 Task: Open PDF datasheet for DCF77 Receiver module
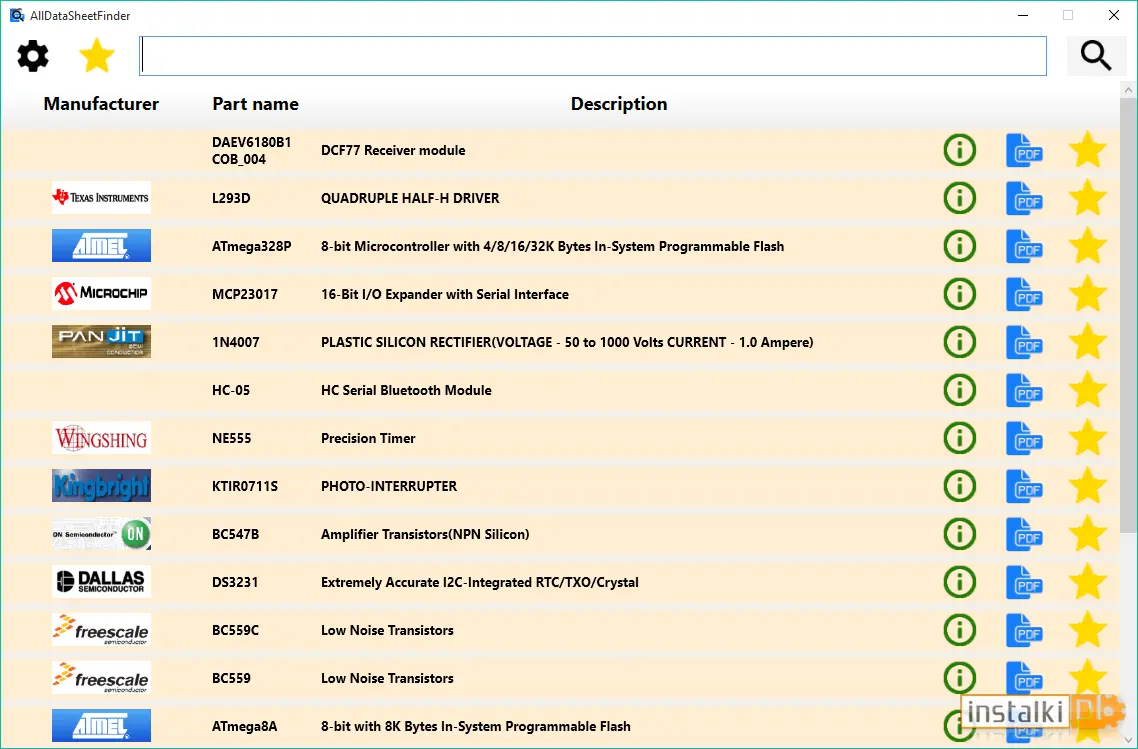point(1024,150)
